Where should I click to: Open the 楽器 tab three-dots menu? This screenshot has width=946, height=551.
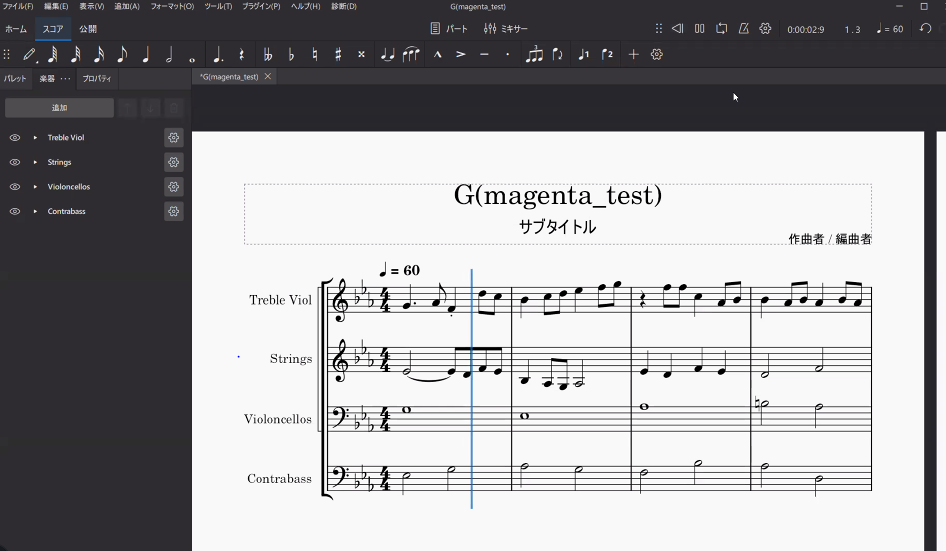66,78
